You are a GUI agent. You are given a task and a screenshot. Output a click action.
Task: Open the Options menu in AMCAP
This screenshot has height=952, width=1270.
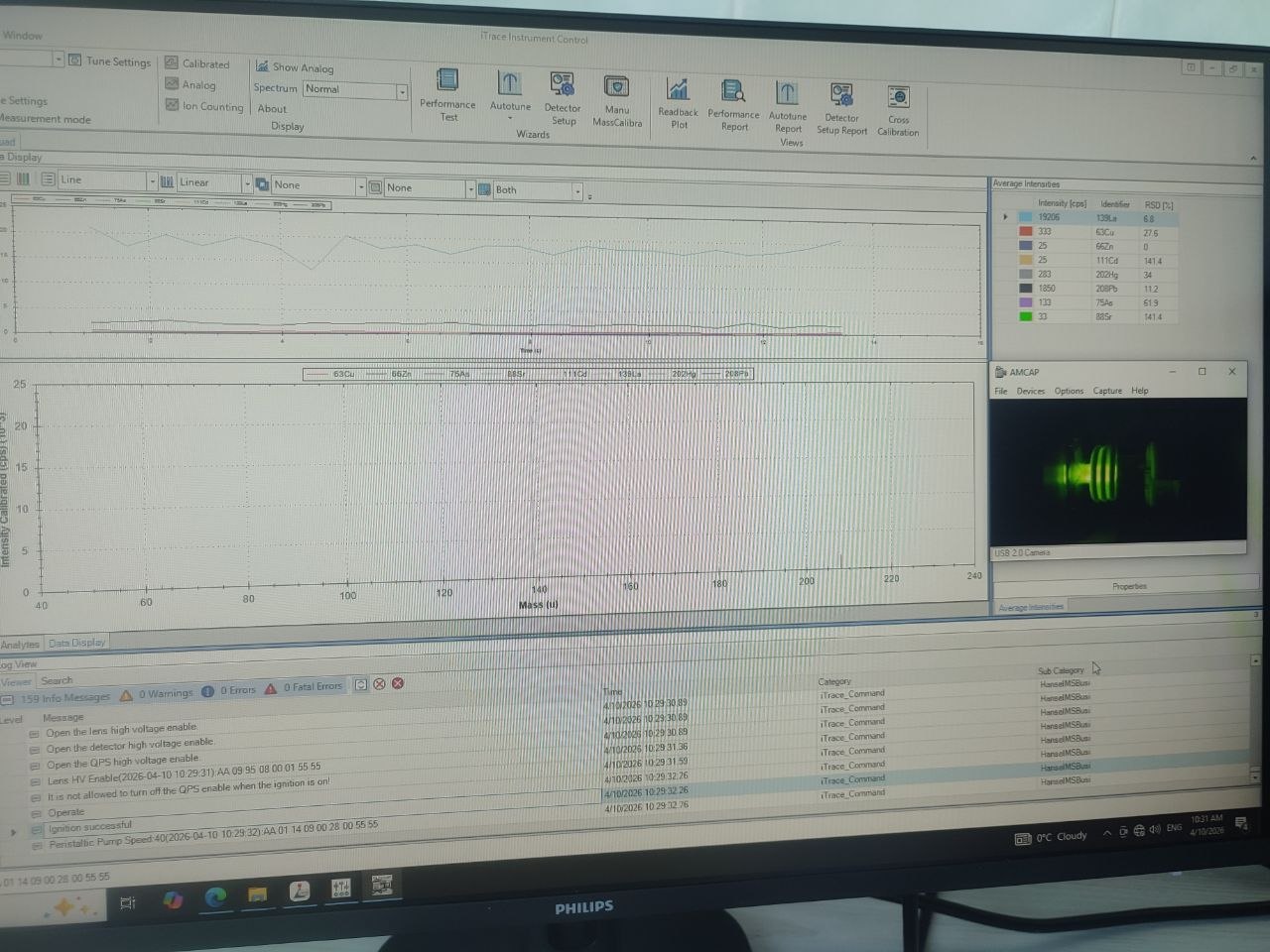1069,391
